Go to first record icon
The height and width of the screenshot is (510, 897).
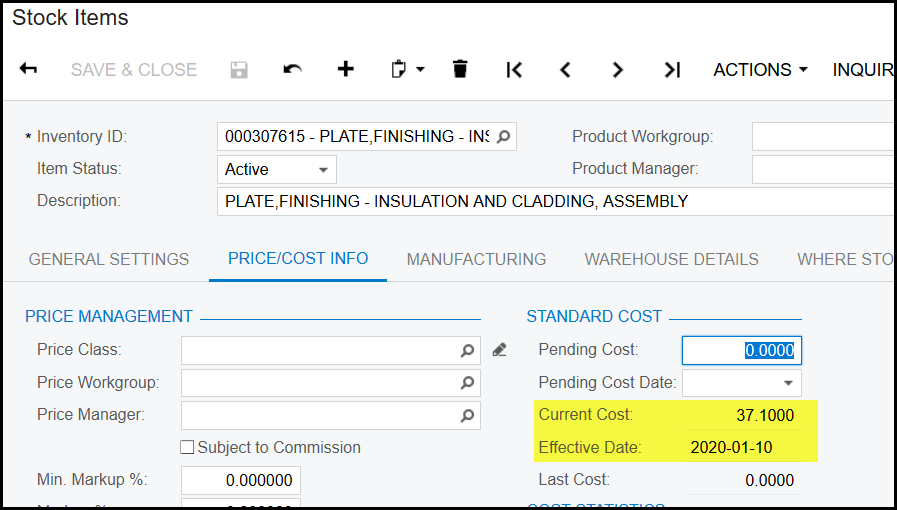tap(514, 69)
